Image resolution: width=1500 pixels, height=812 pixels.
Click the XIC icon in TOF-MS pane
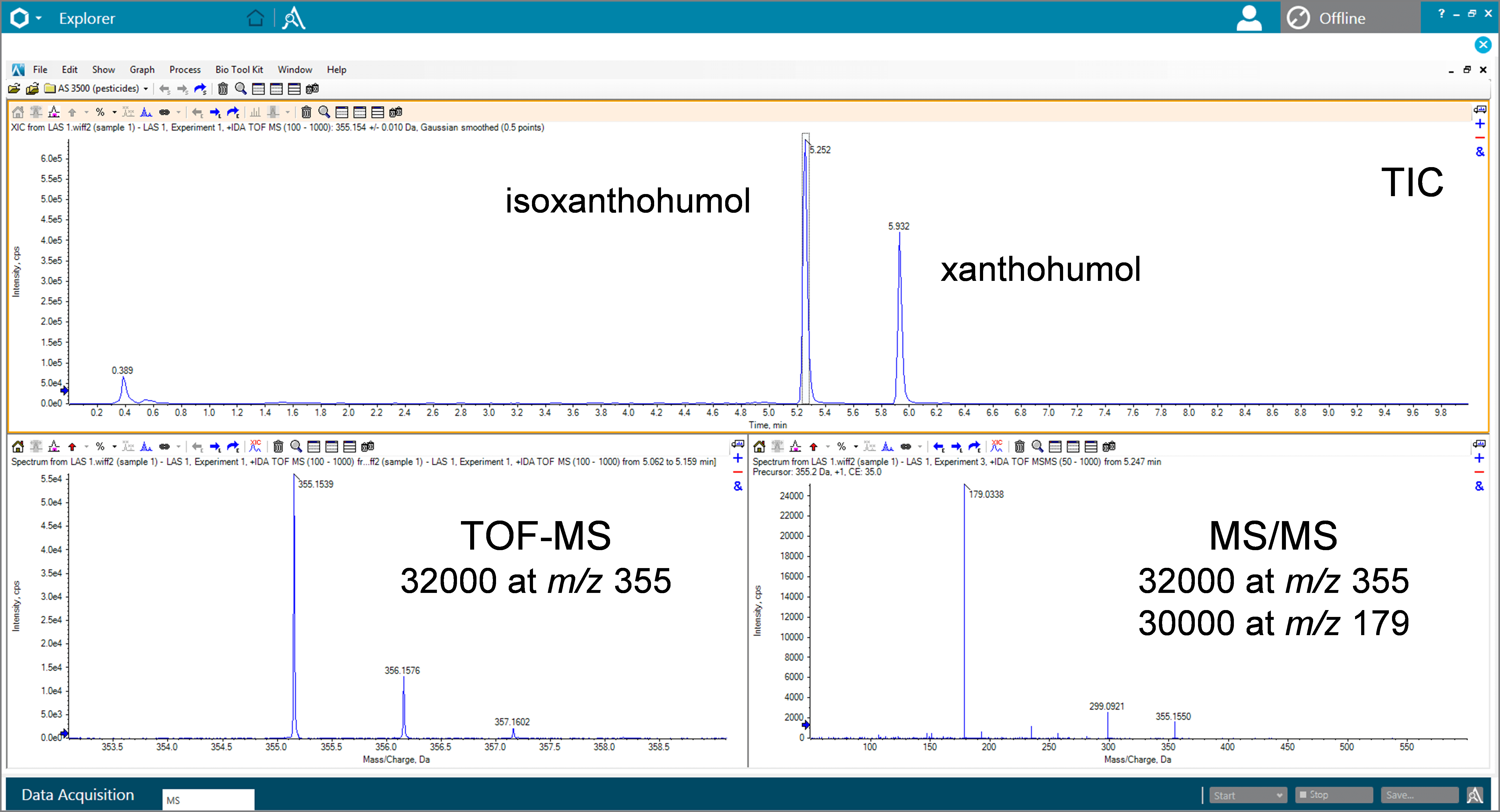coord(255,446)
